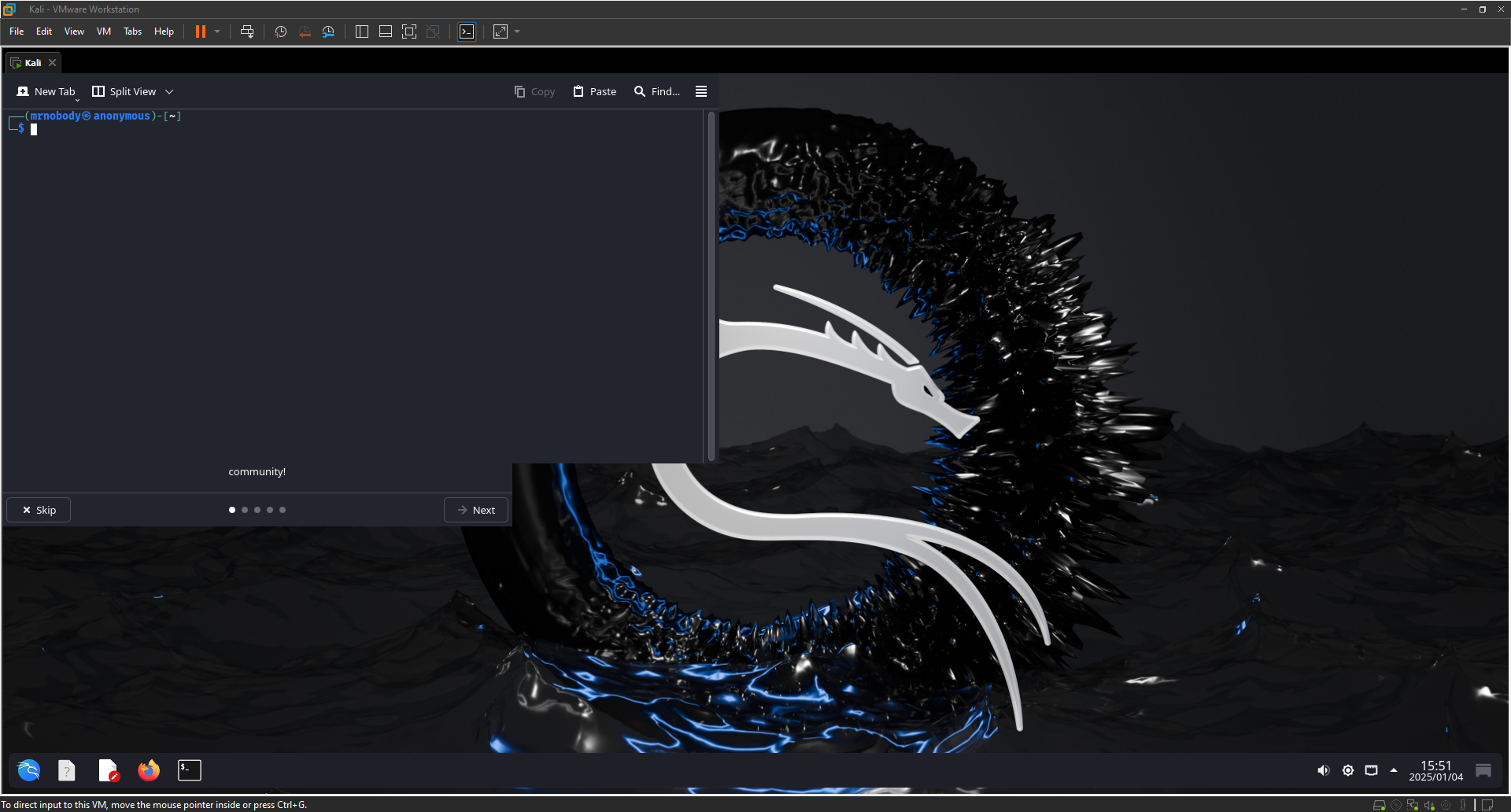Take a snapshot of this virtual machine

tap(280, 31)
